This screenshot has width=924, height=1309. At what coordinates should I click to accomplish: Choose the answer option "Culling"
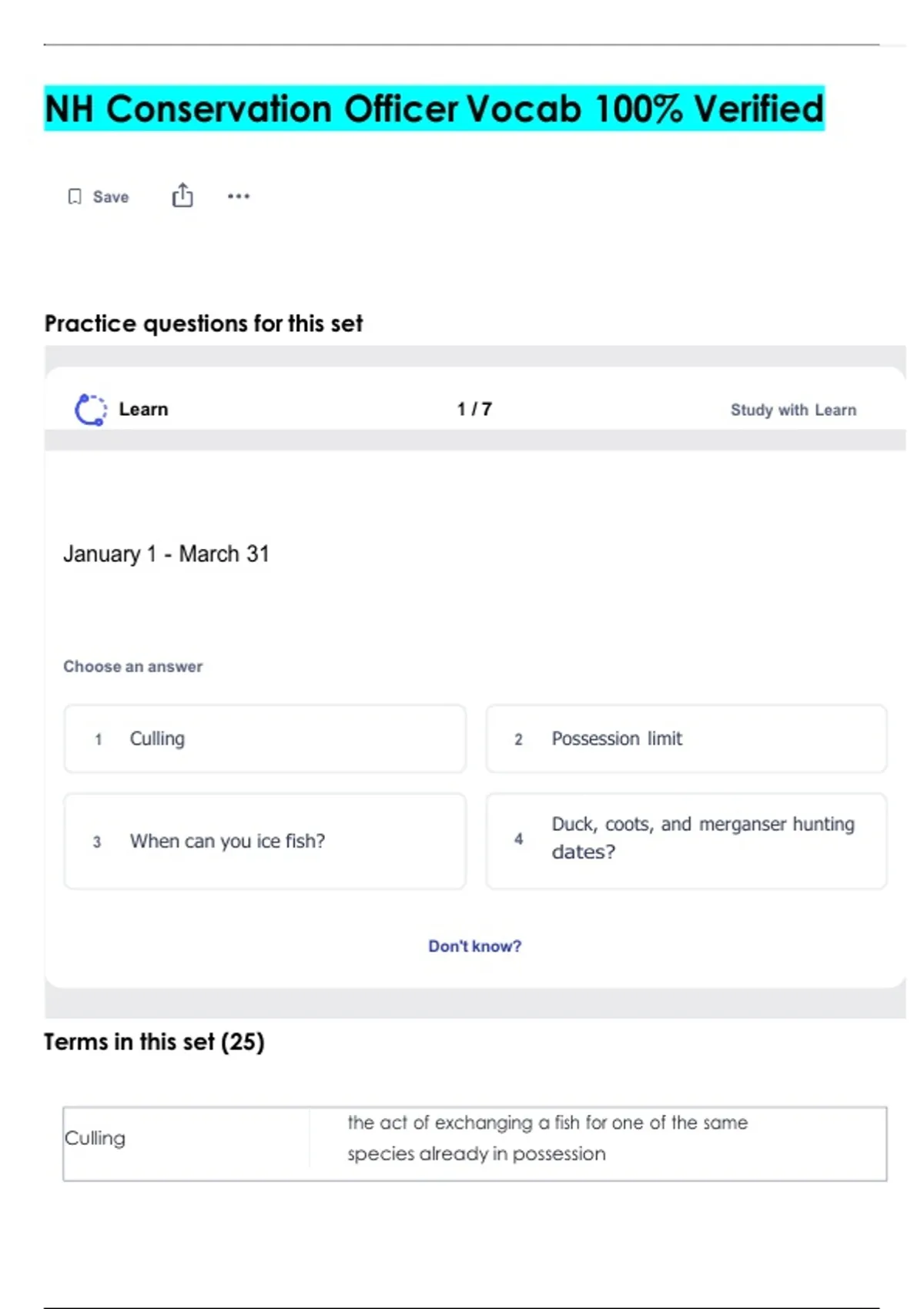pyautogui.click(x=265, y=739)
